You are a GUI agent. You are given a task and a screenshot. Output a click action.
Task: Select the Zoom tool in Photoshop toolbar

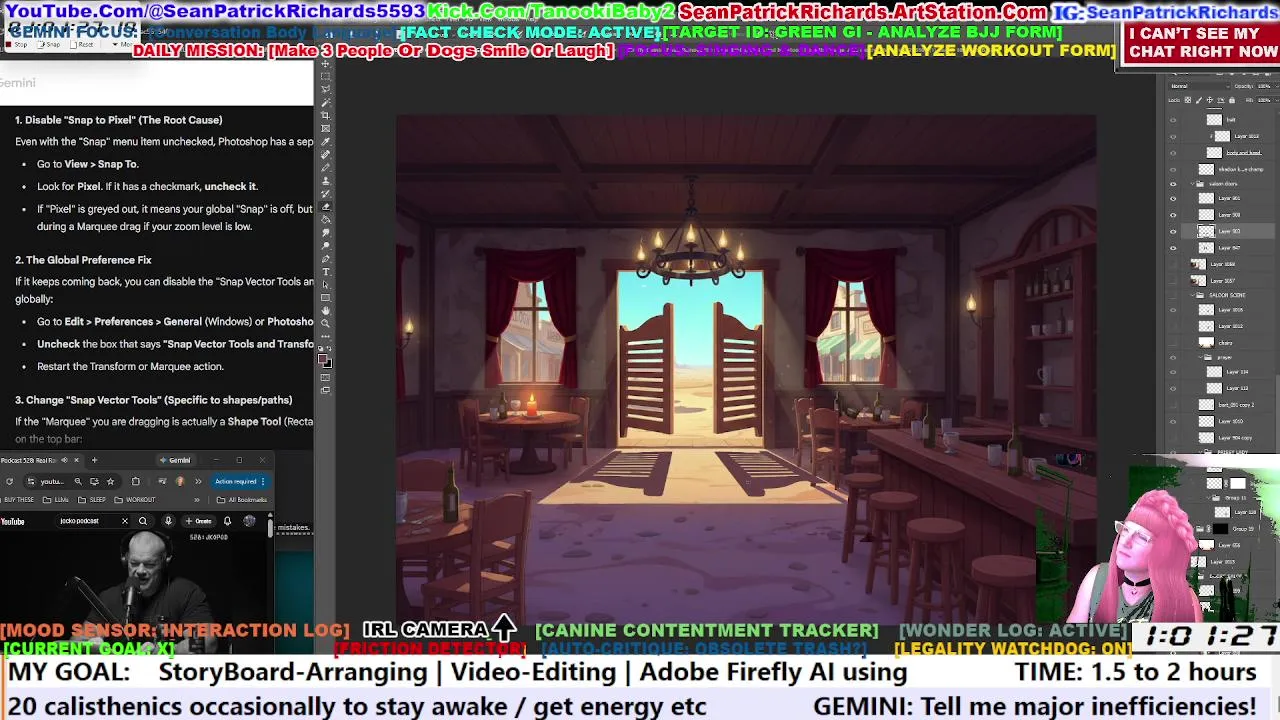point(325,323)
